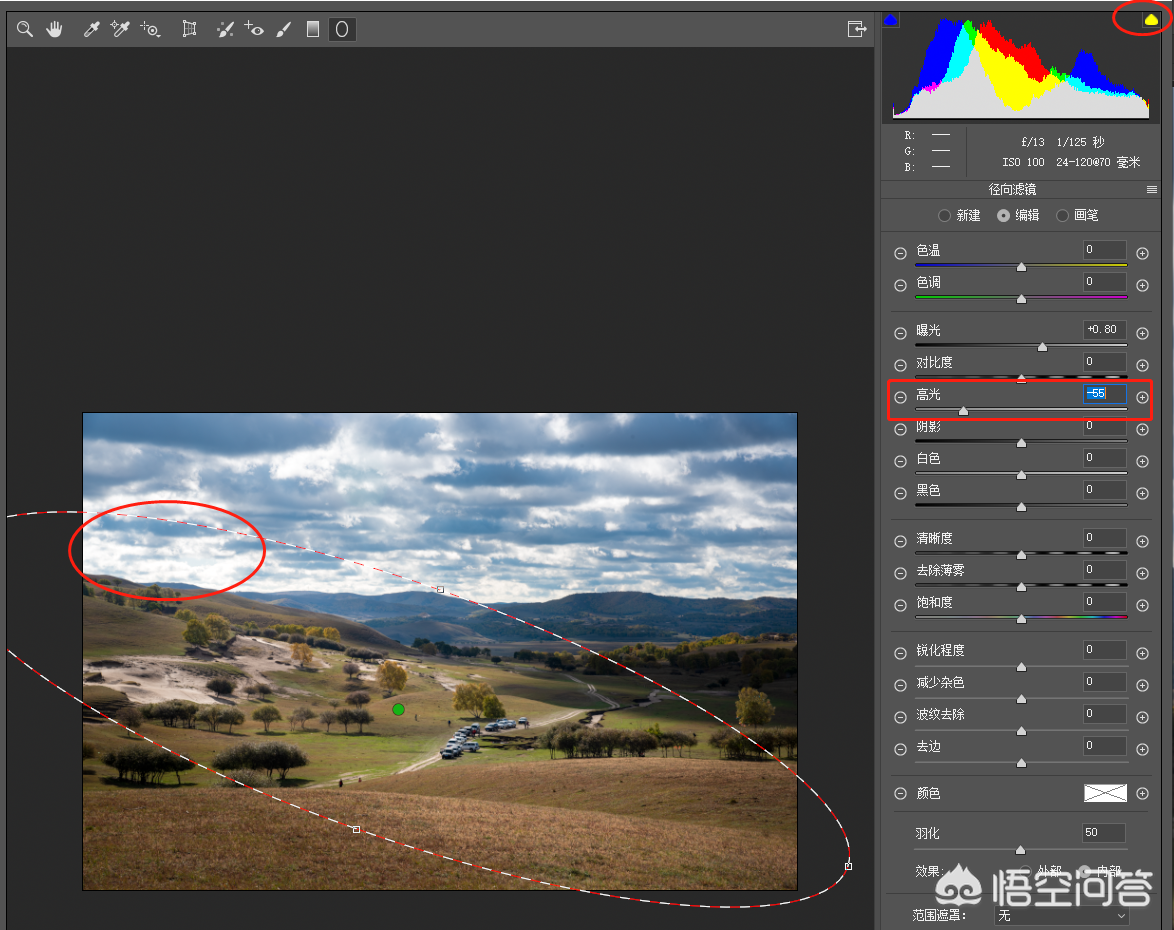
Task: Increase 对比度 with plus button
Action: (1143, 365)
